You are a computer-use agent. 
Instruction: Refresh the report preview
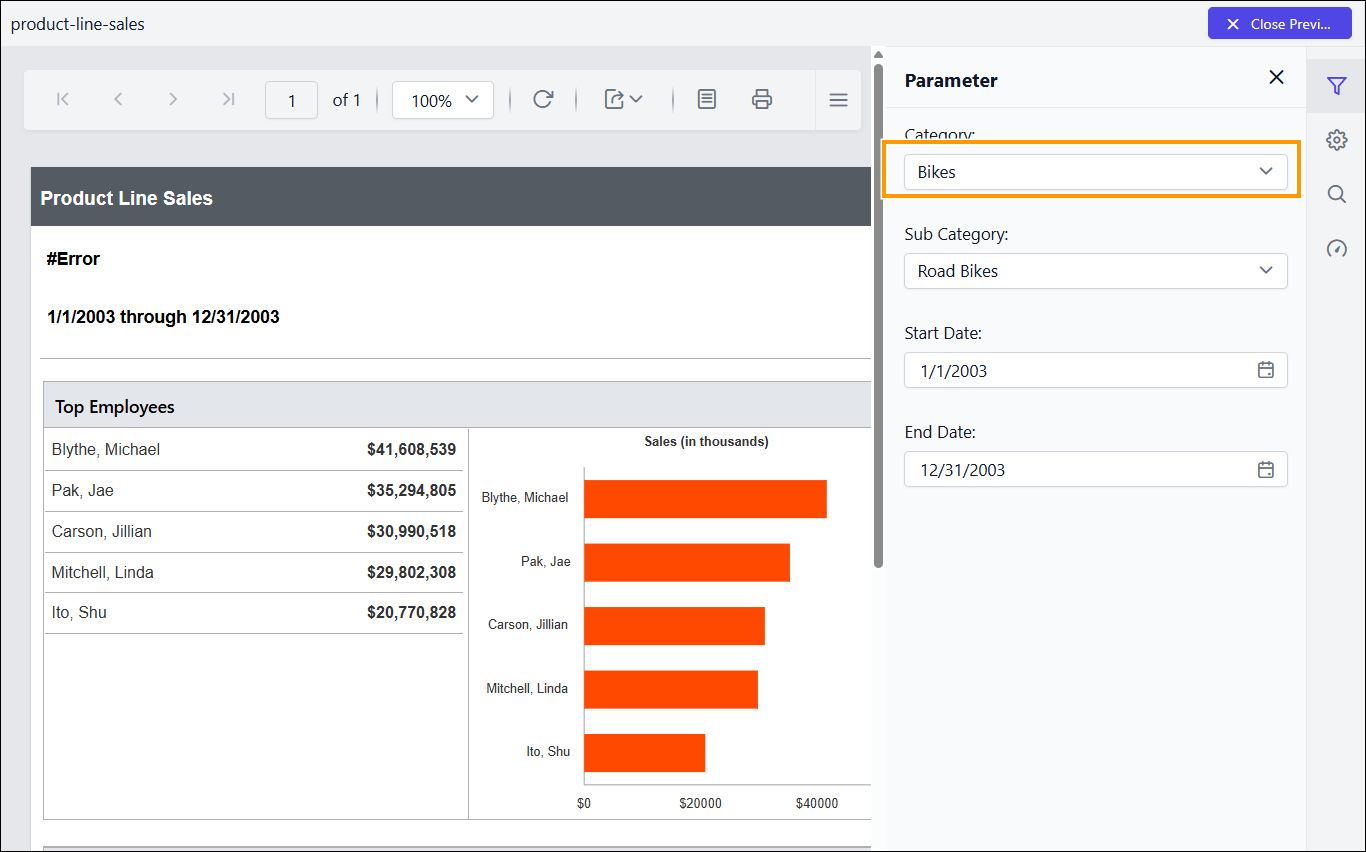(543, 99)
